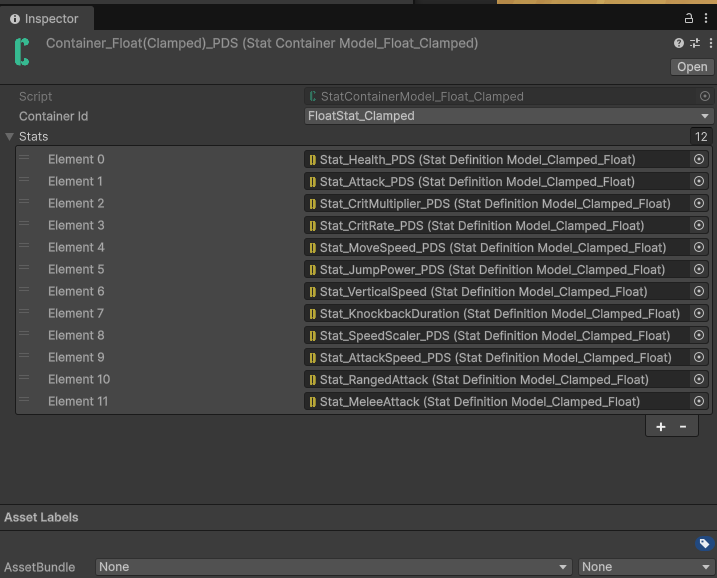Image resolution: width=717 pixels, height=578 pixels.
Task: Open the component help reference icon
Action: pyautogui.click(x=679, y=43)
